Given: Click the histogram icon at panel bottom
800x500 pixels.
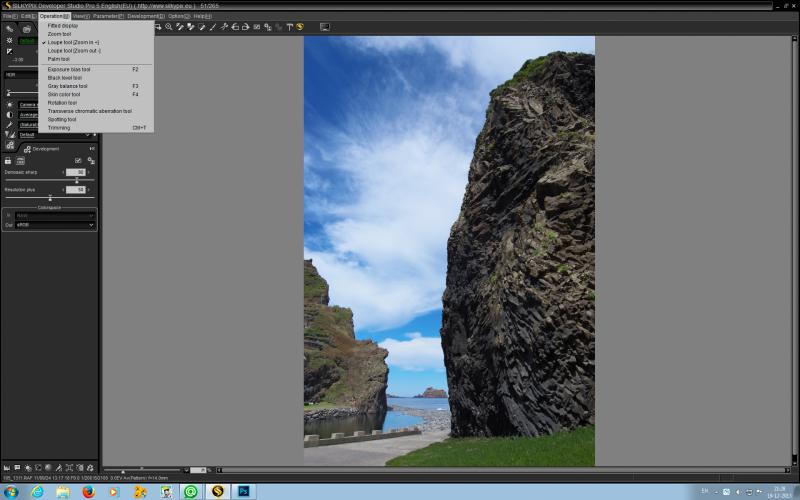Looking at the screenshot, I should click(7, 467).
